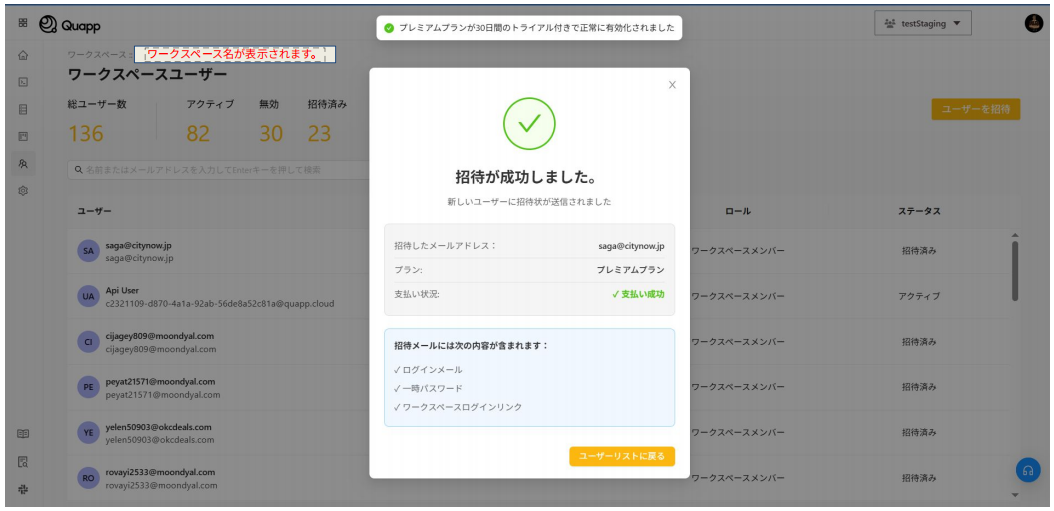The image size is (1054, 511).
Task: Open the documentation book icon
Action: point(23,434)
